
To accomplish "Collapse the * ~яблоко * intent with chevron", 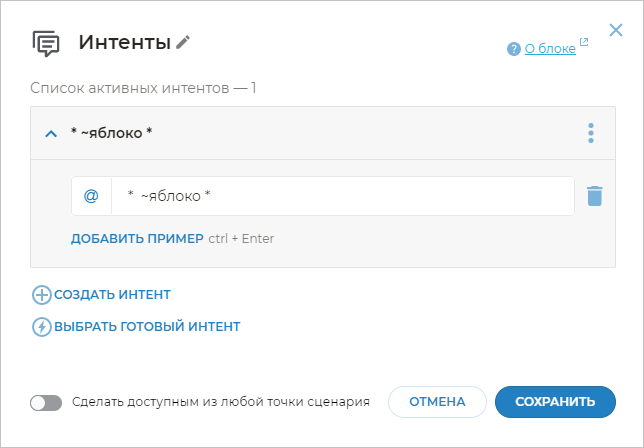I will (x=51, y=133).
